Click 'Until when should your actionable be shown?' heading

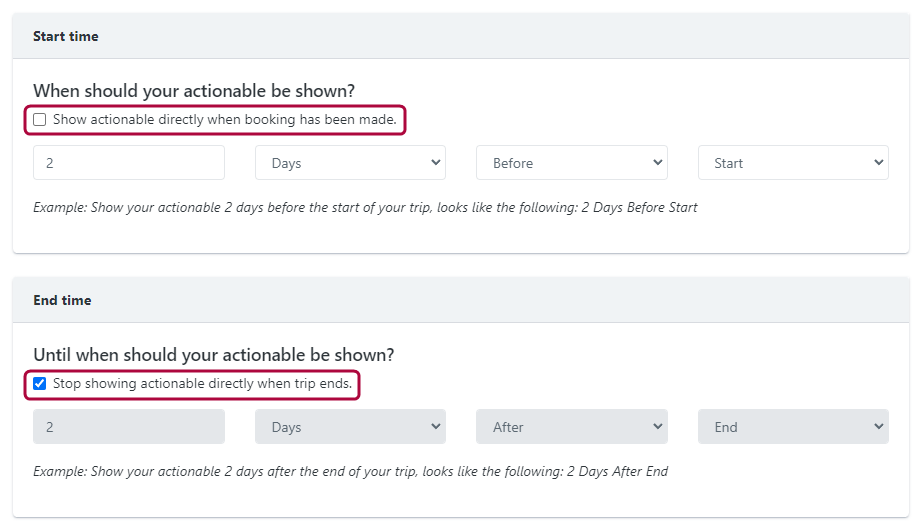coord(214,355)
